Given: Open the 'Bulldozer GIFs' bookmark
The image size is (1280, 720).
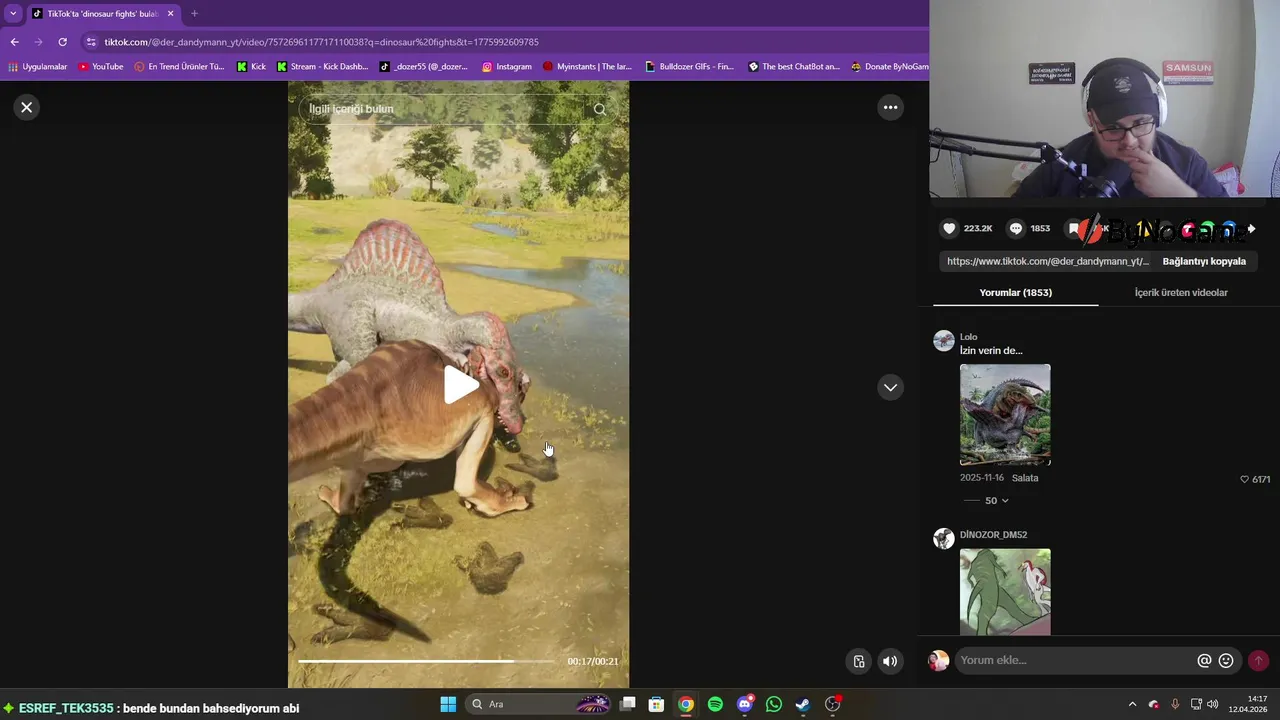Looking at the screenshot, I should coord(689,67).
